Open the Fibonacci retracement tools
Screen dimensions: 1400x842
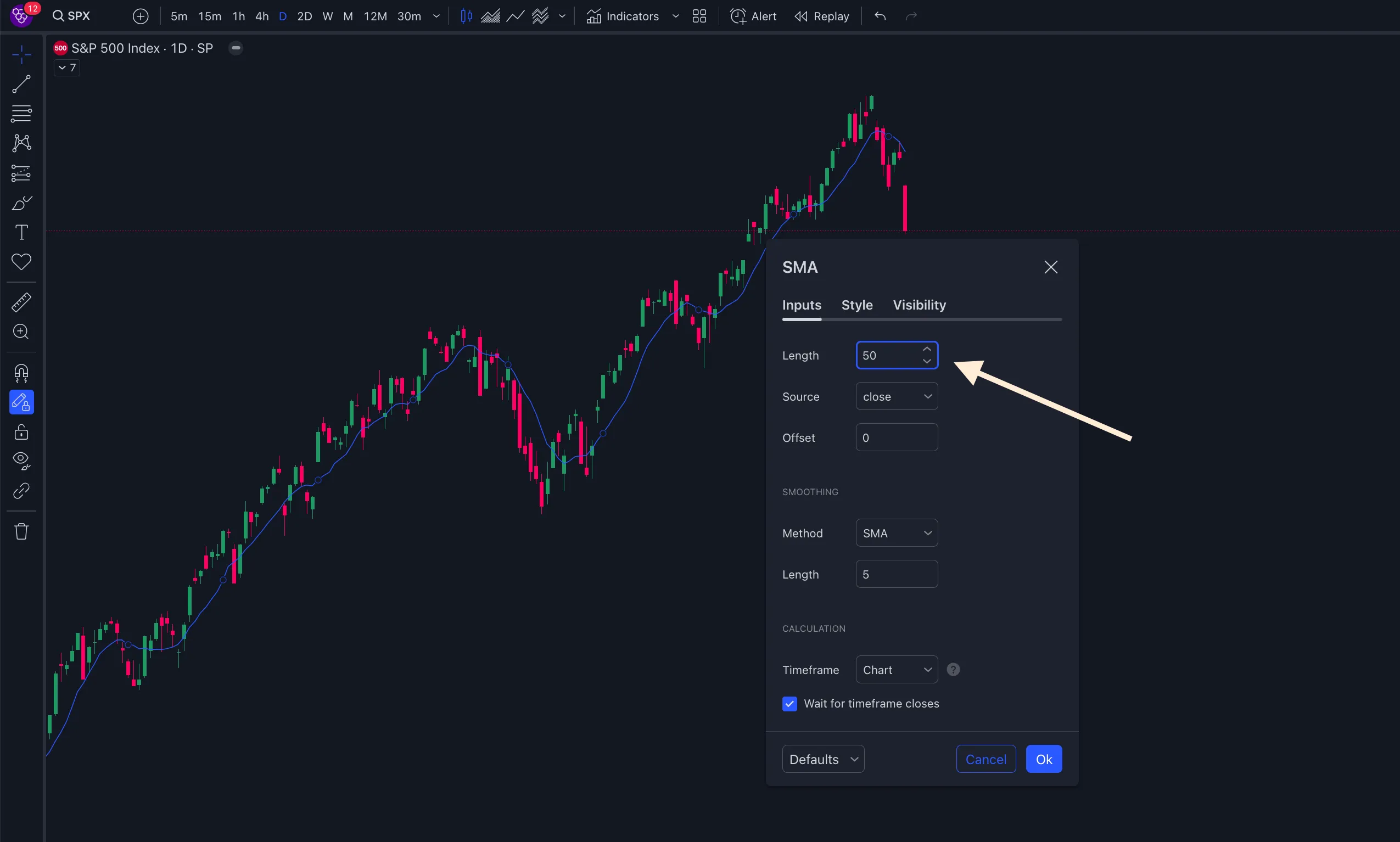pos(21,114)
